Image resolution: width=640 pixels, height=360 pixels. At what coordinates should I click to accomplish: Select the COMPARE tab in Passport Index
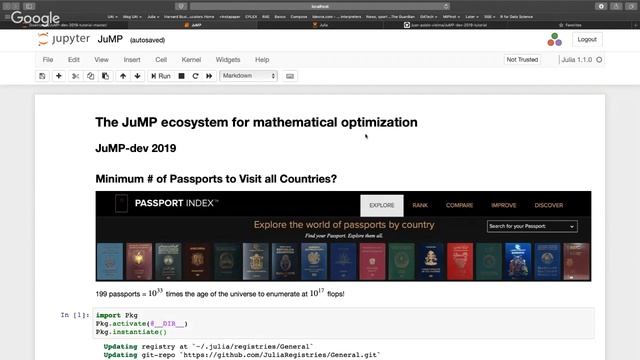coord(459,205)
